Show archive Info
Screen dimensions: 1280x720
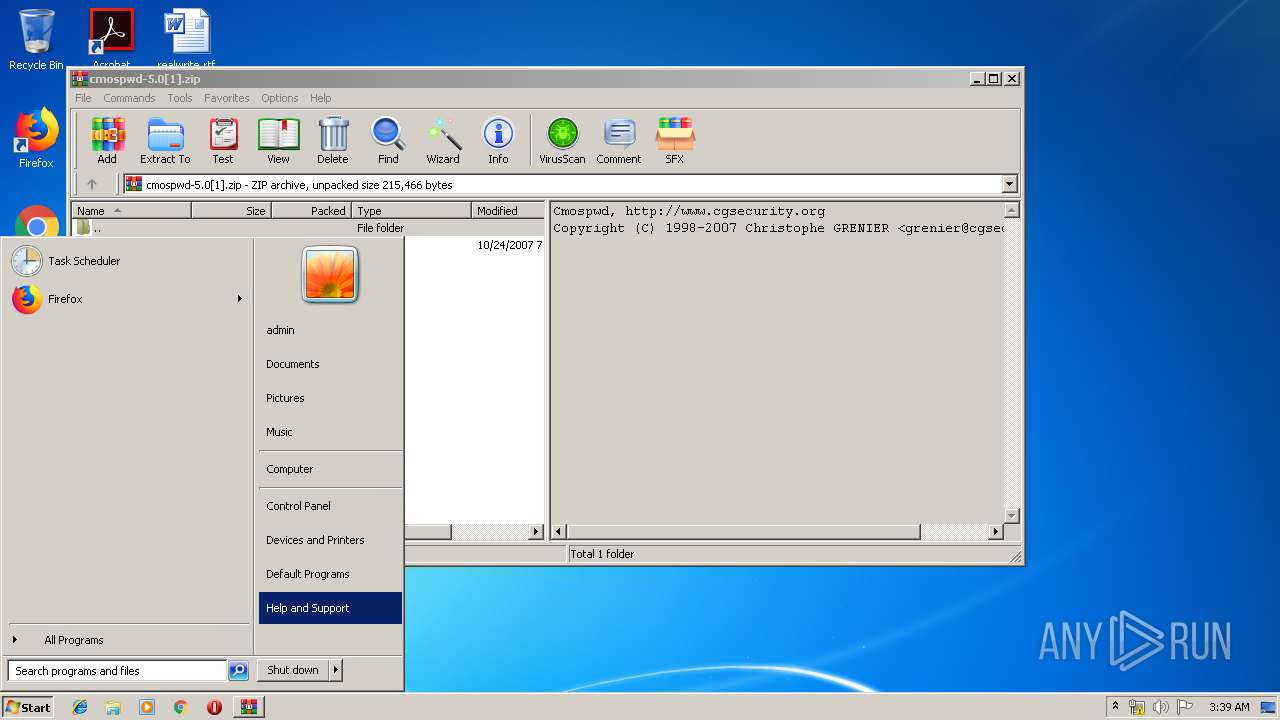[x=498, y=140]
